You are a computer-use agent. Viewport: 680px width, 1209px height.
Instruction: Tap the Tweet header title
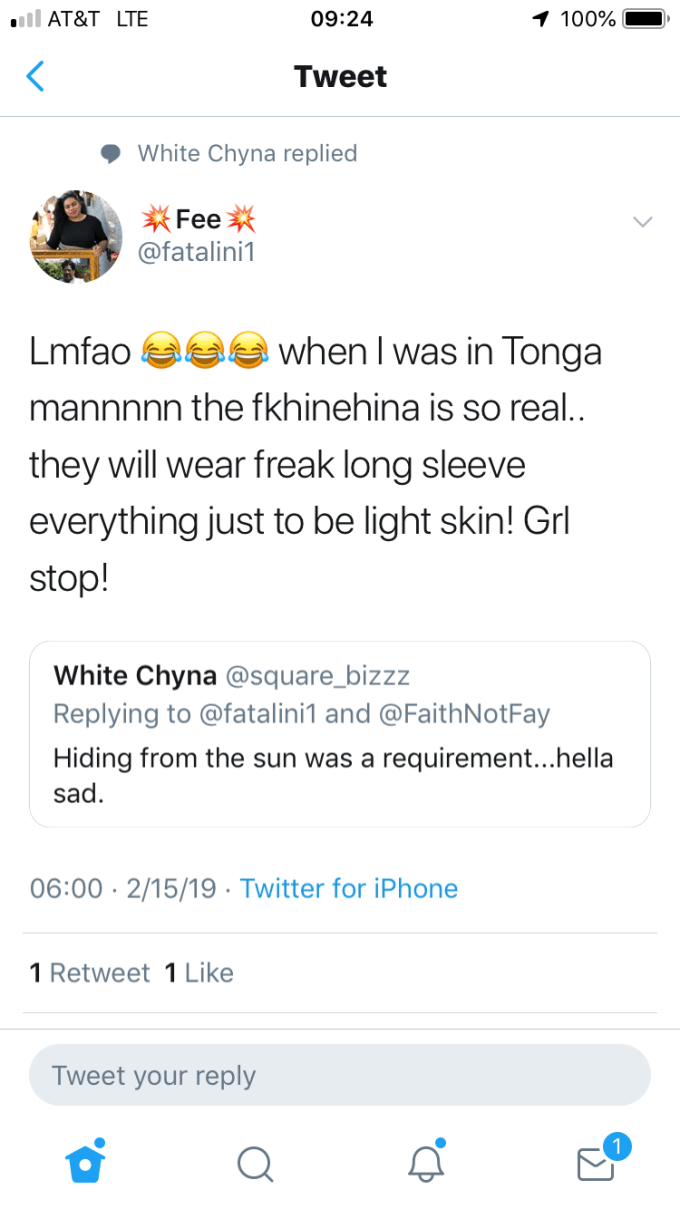pyautogui.click(x=340, y=77)
